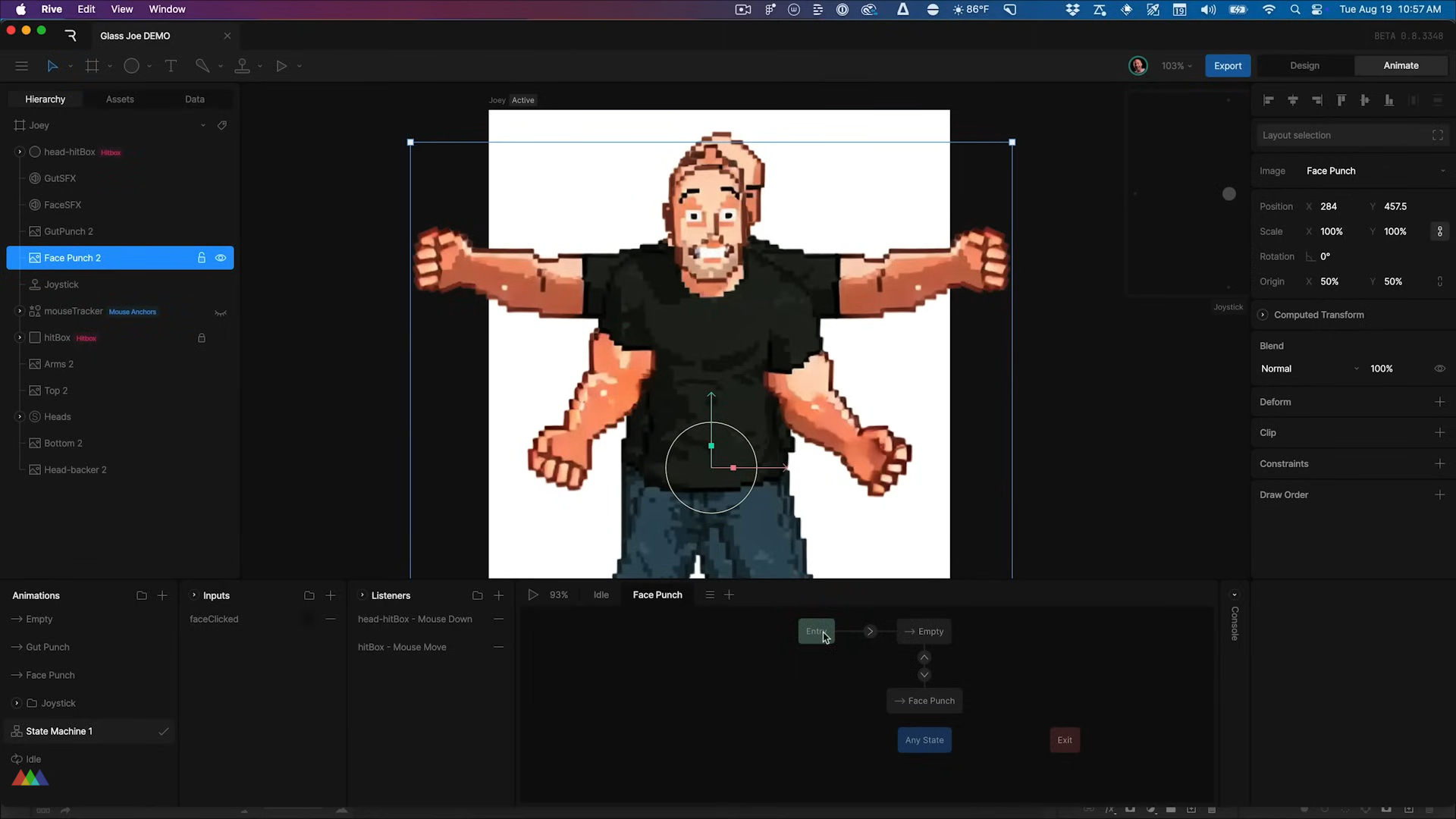Click the joystick handle preview

[x=1228, y=194]
